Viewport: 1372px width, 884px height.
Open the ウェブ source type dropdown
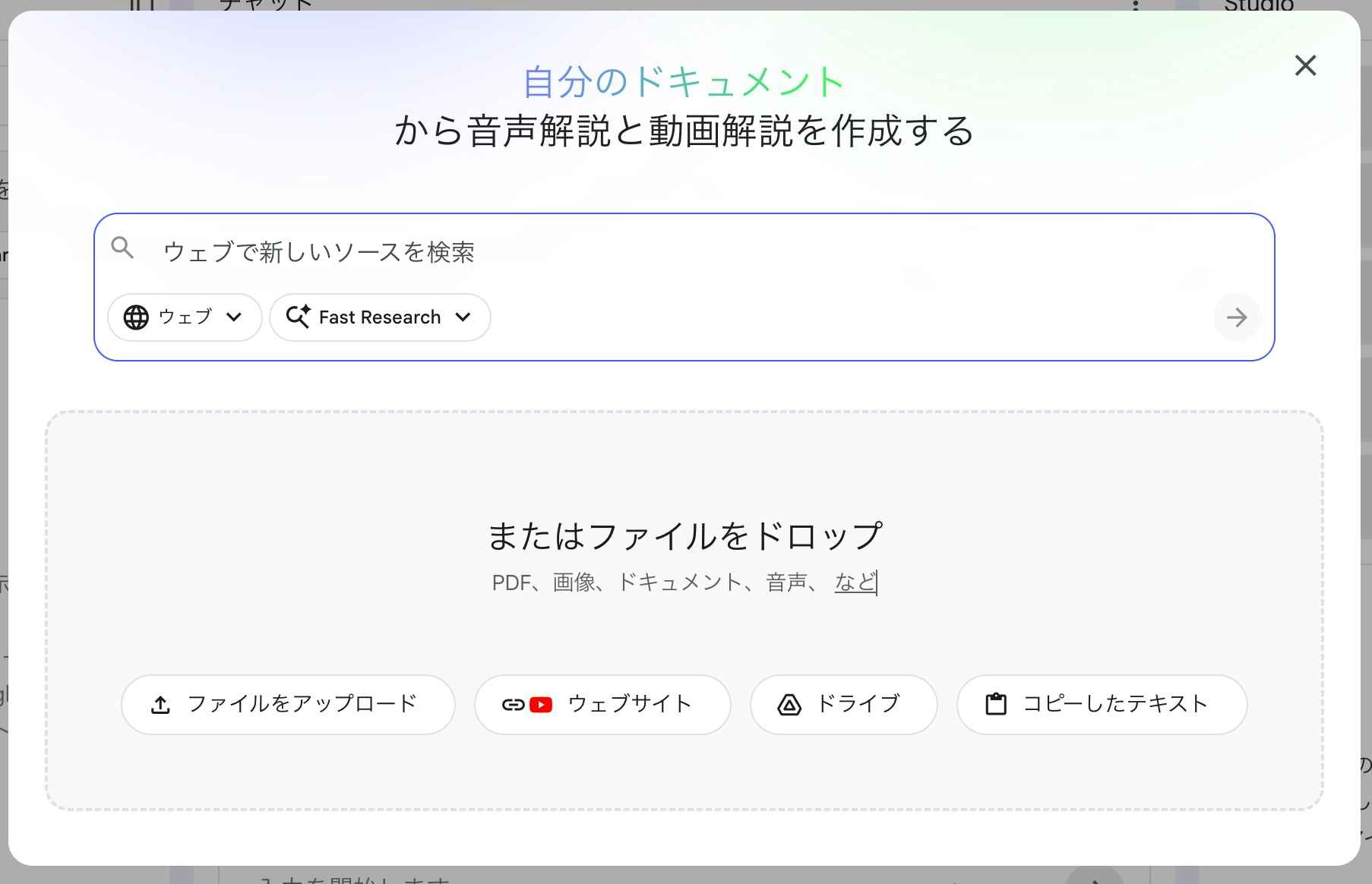coord(185,317)
